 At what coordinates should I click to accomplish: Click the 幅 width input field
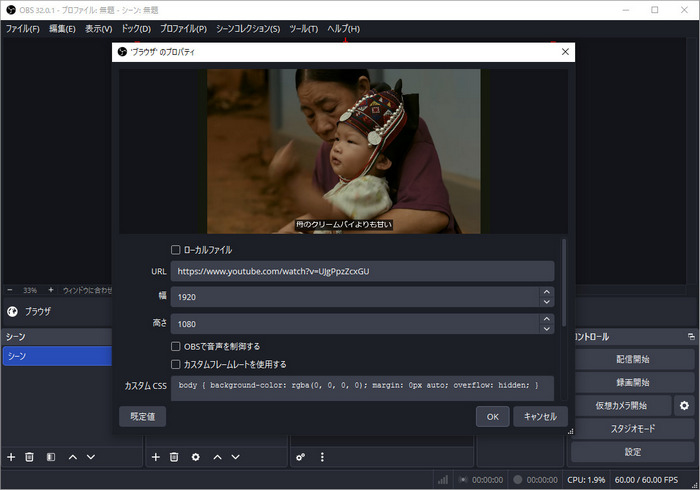click(355, 297)
